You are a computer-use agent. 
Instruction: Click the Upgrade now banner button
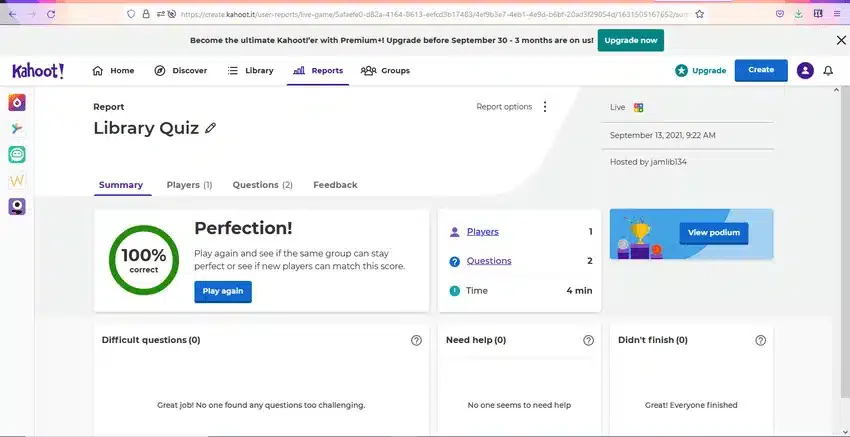[x=630, y=40]
